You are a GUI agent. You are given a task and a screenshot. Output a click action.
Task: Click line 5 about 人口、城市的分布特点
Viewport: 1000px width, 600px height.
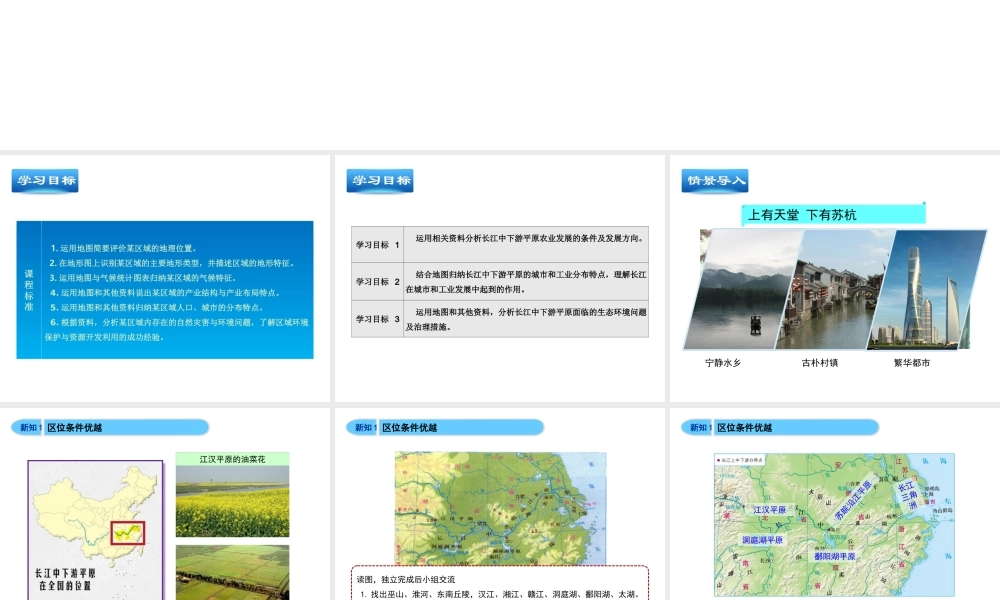pyautogui.click(x=158, y=307)
